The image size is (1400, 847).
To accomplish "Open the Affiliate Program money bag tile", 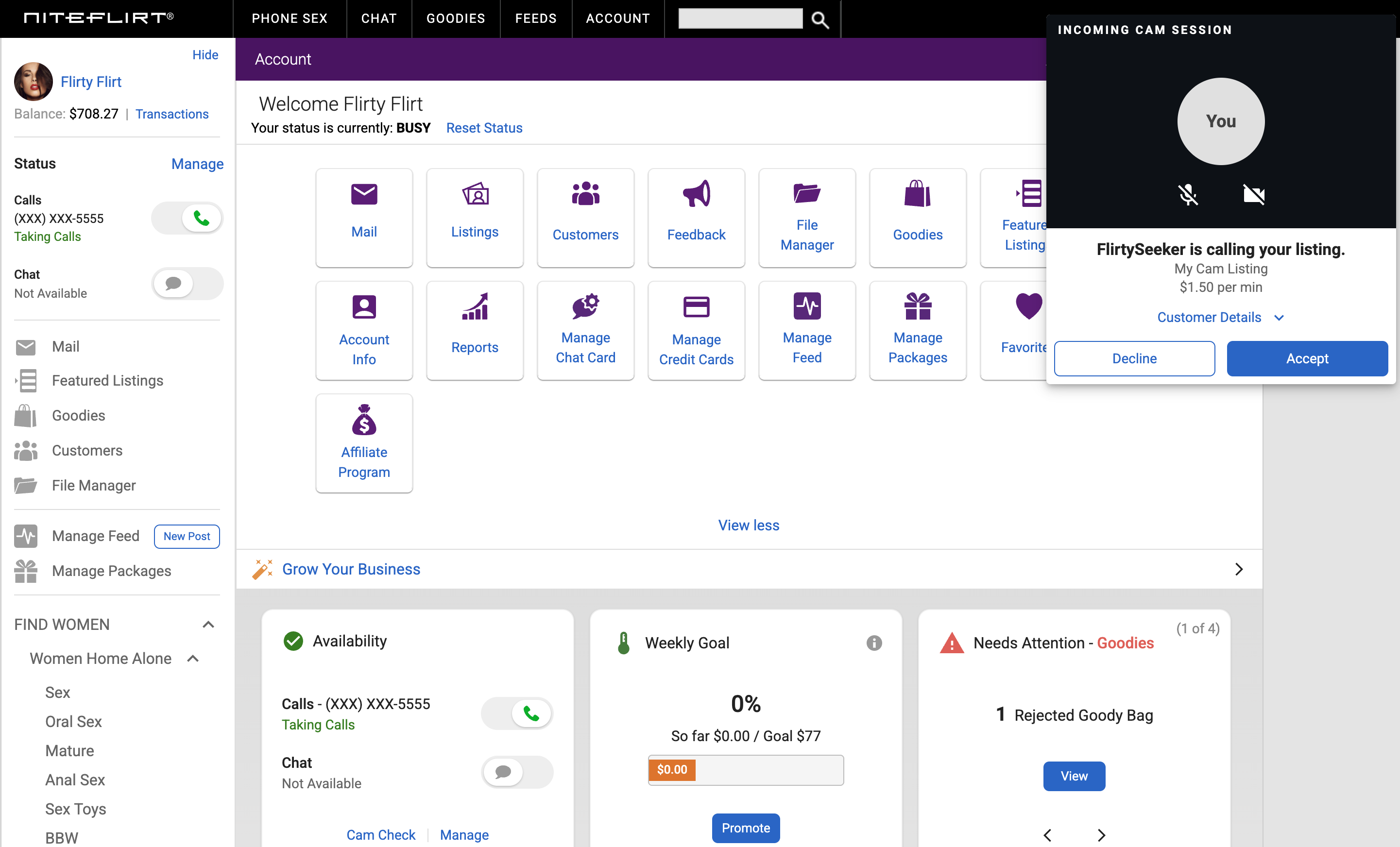I will (x=364, y=443).
